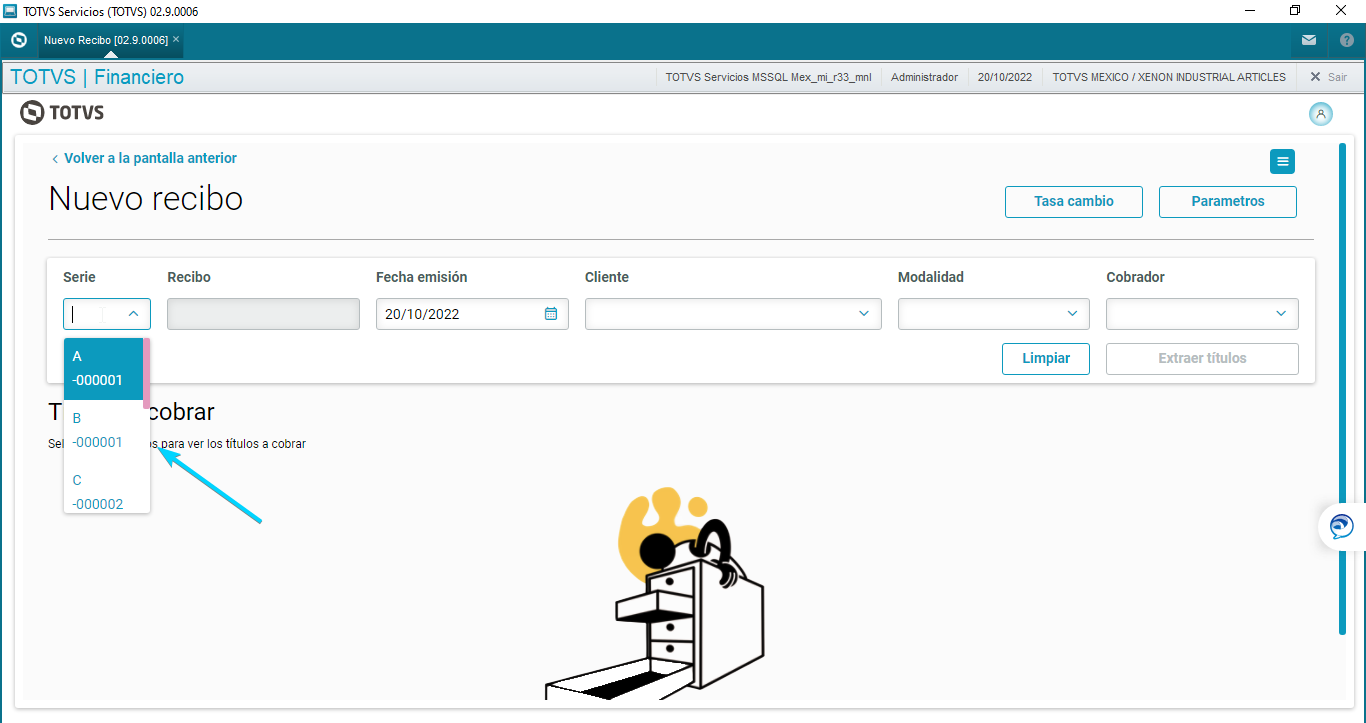
Task: Click the Administrador user label
Action: point(924,77)
